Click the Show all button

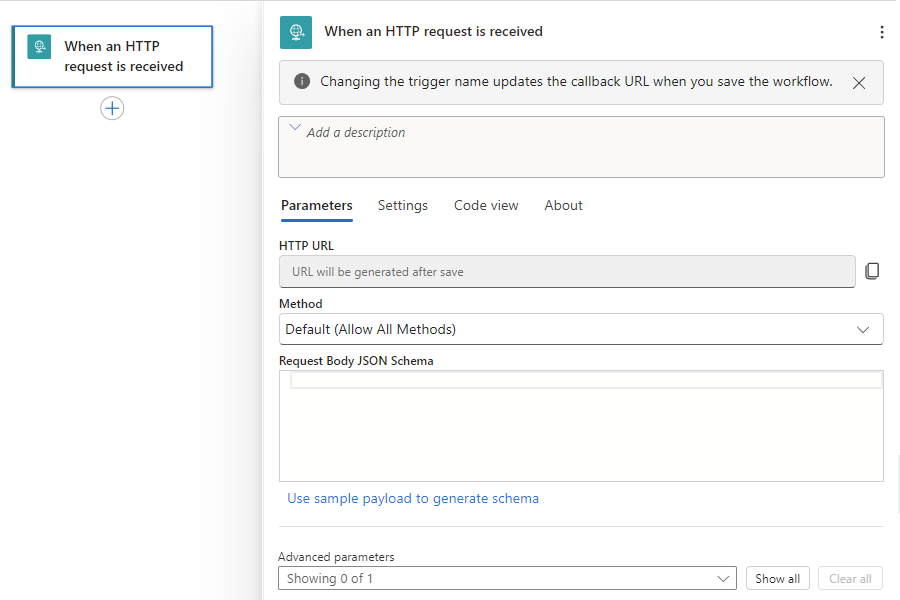pyautogui.click(x=777, y=578)
